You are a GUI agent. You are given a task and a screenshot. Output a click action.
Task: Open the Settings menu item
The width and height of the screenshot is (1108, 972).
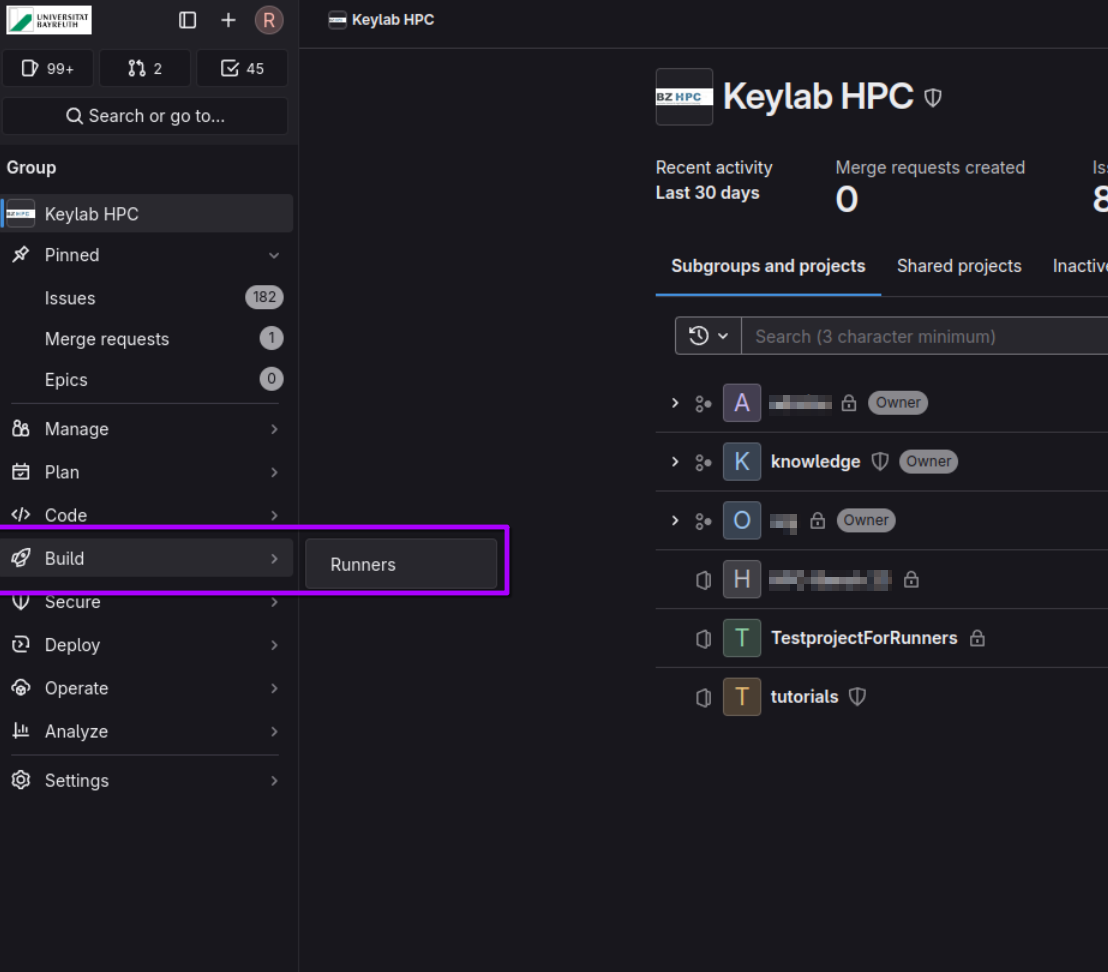[x=147, y=781]
